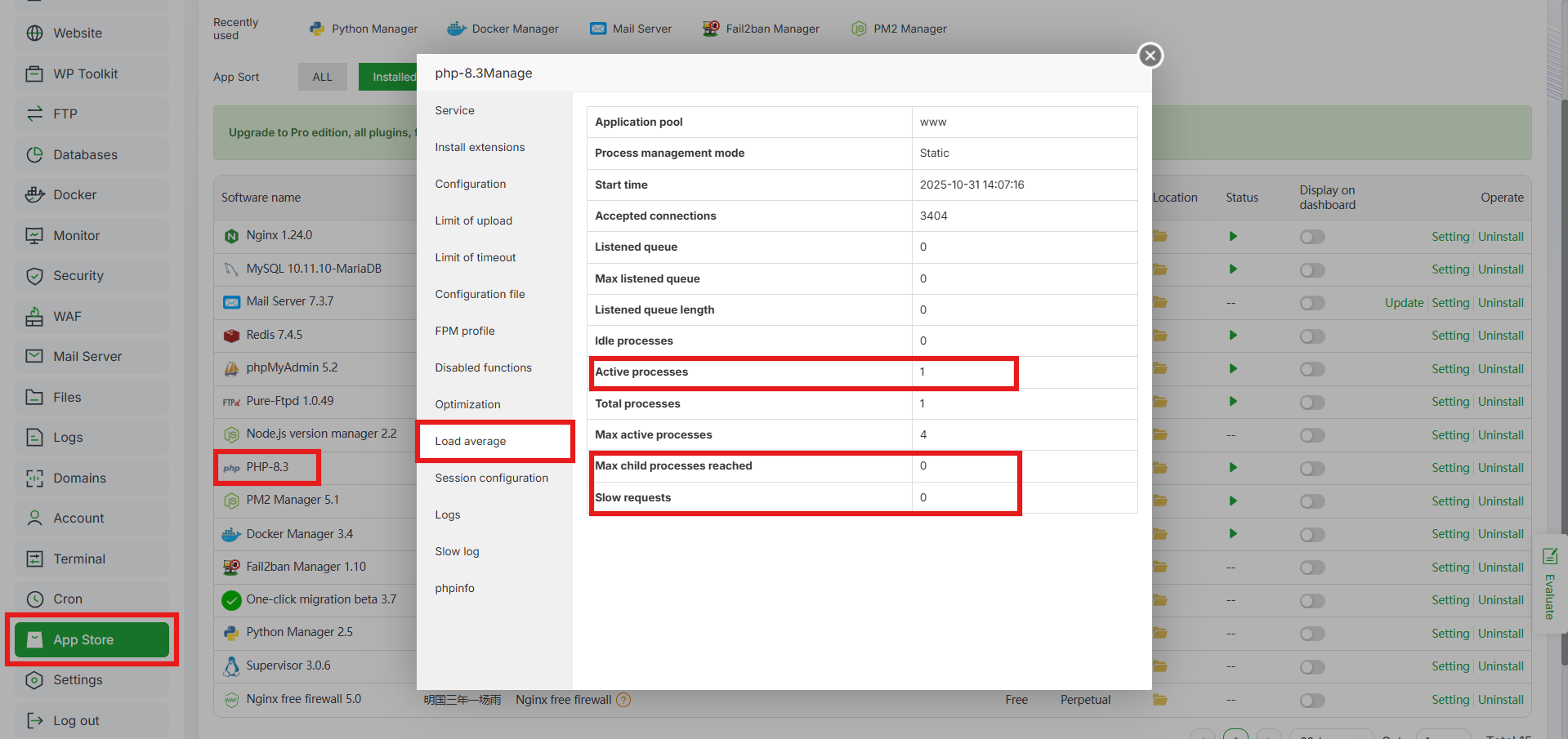This screenshot has width=1568, height=739.
Task: Click the Mail Server 7.3.7 row icon
Action: click(x=231, y=302)
